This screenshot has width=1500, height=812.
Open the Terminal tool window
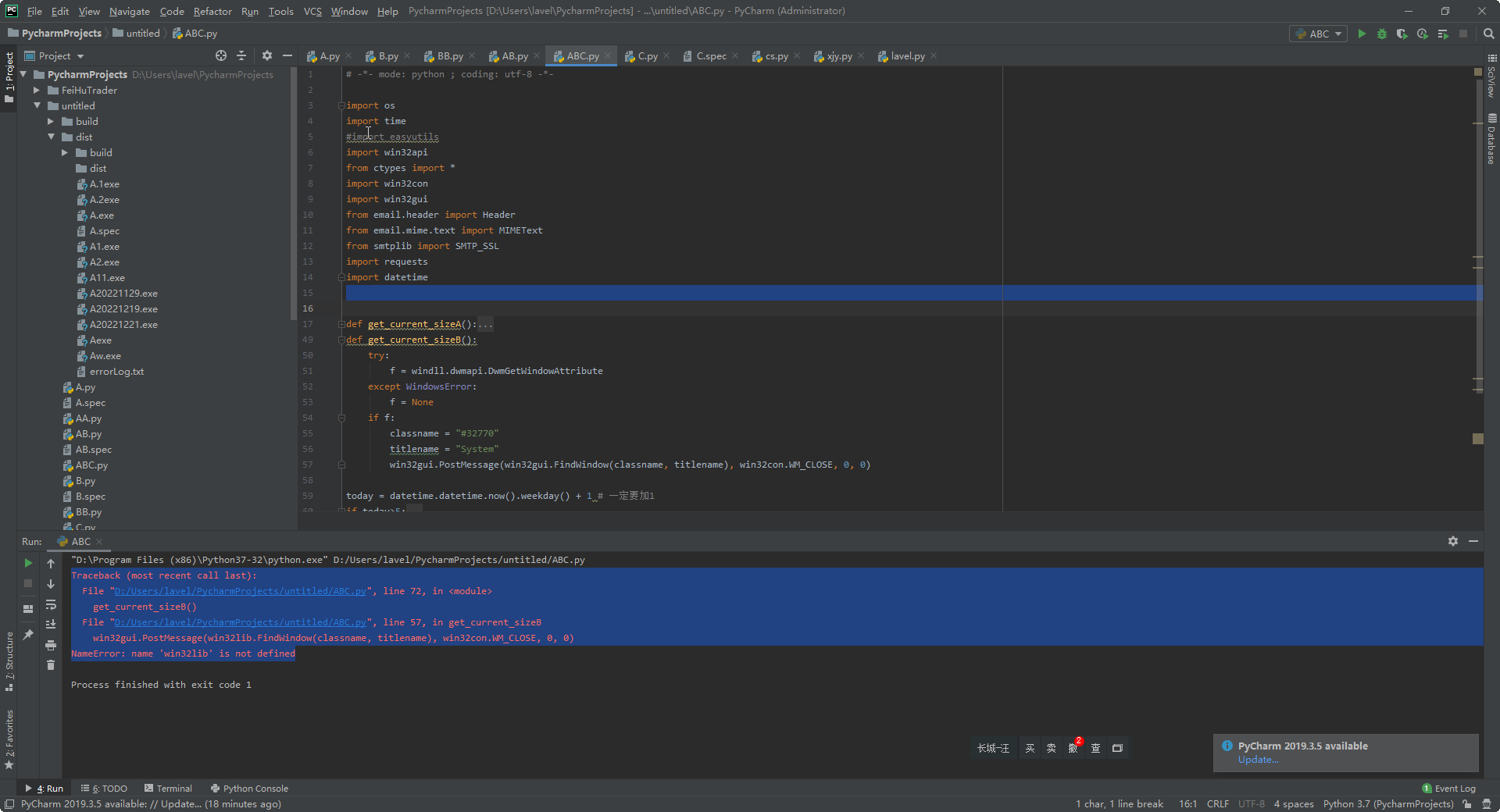168,789
